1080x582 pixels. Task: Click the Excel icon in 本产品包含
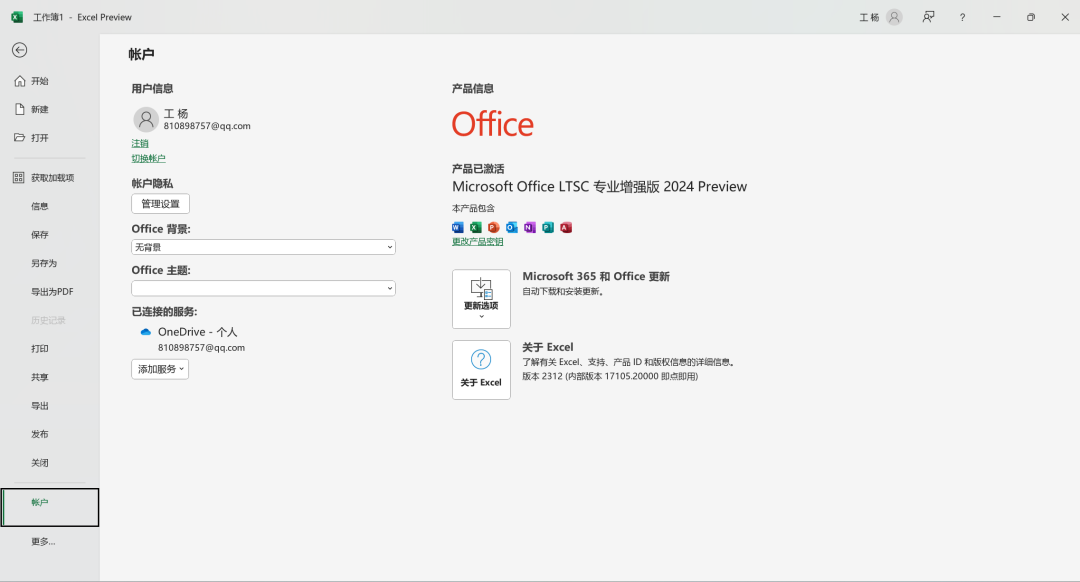pos(475,227)
